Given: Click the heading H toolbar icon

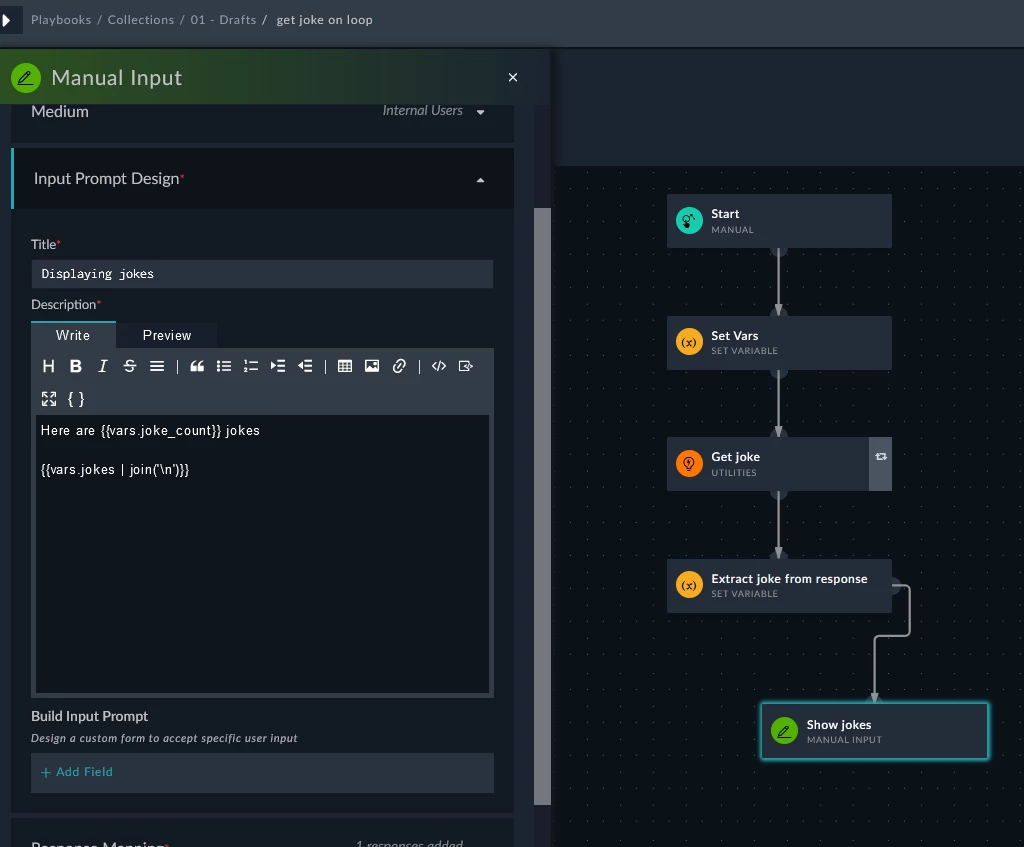Looking at the screenshot, I should coord(48,366).
